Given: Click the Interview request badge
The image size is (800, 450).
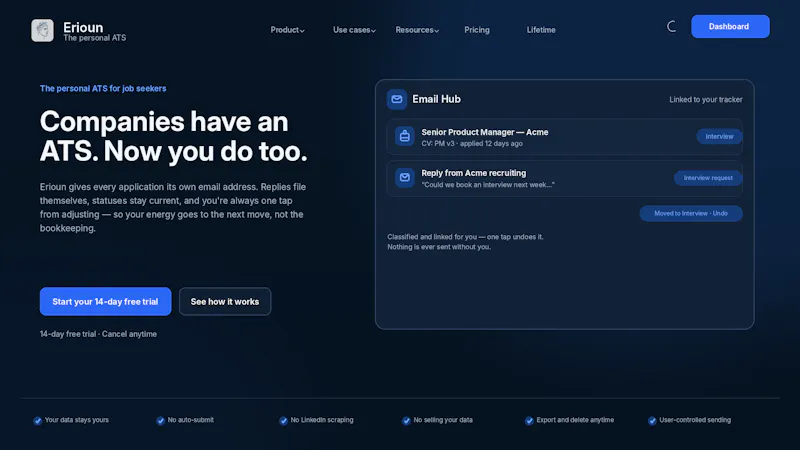Looking at the screenshot, I should tap(708, 178).
